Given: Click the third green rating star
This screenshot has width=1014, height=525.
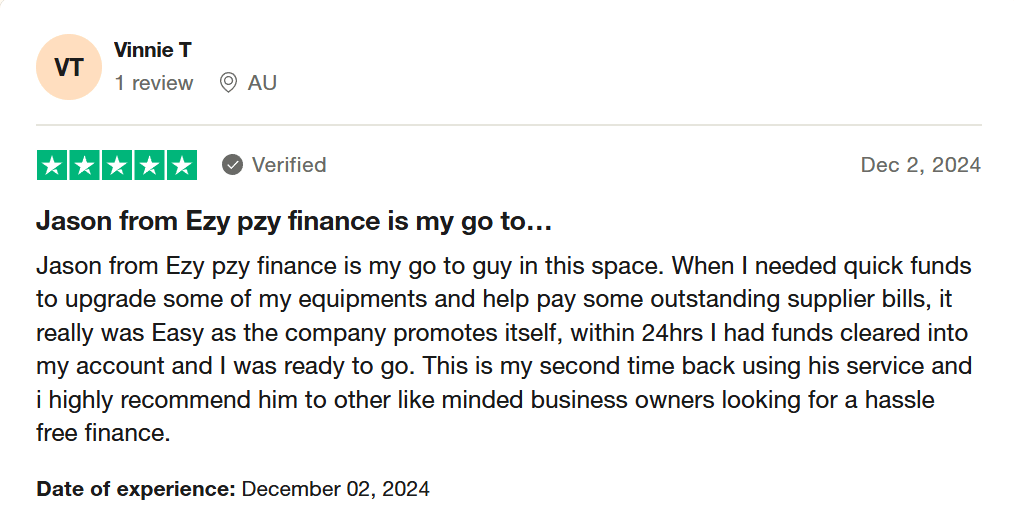Looking at the screenshot, I should [117, 165].
